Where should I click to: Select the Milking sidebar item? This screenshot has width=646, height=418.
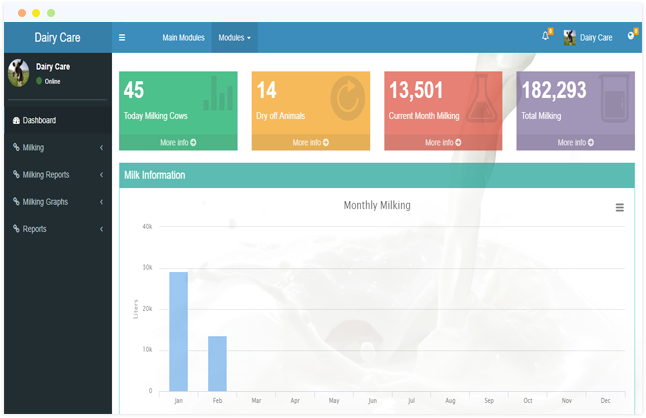coord(58,147)
